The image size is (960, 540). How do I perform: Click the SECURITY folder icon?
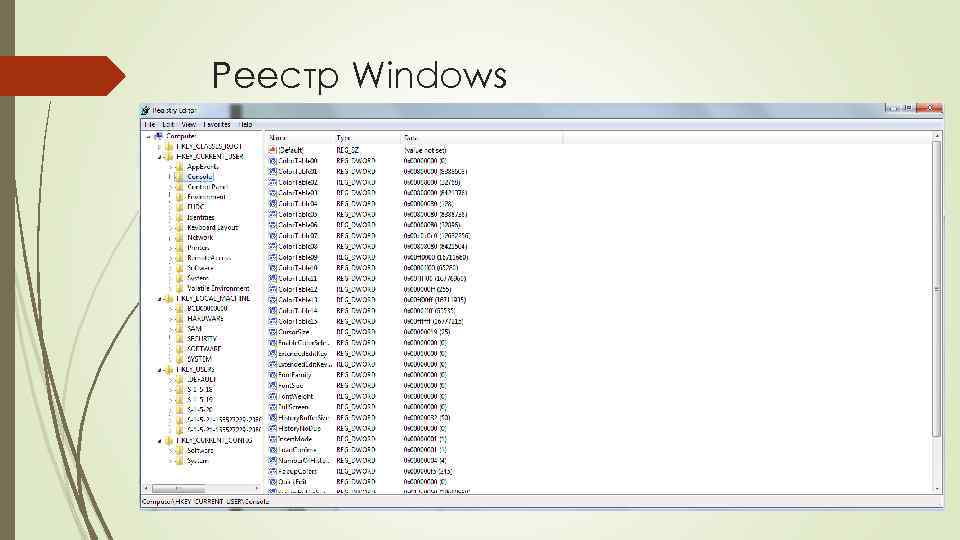pos(179,339)
